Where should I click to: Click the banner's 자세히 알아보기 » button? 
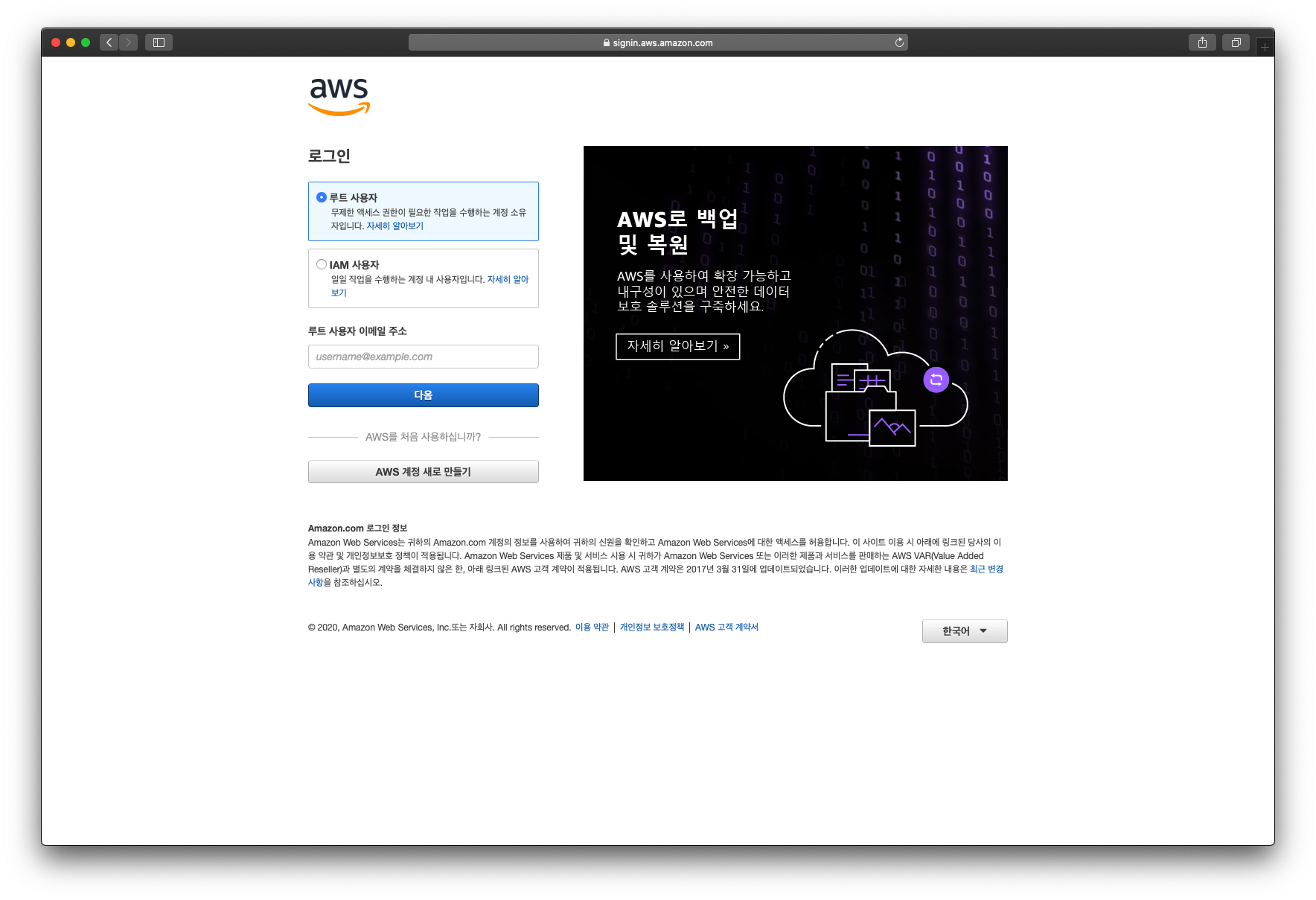(678, 346)
